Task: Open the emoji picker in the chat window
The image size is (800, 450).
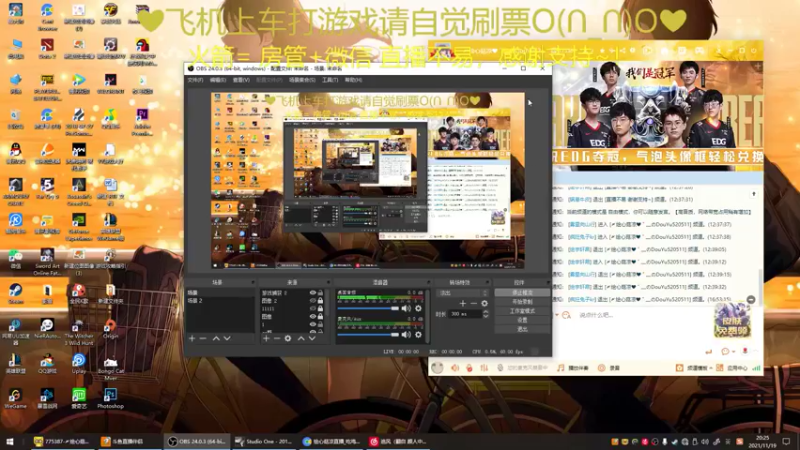Action: (725, 351)
